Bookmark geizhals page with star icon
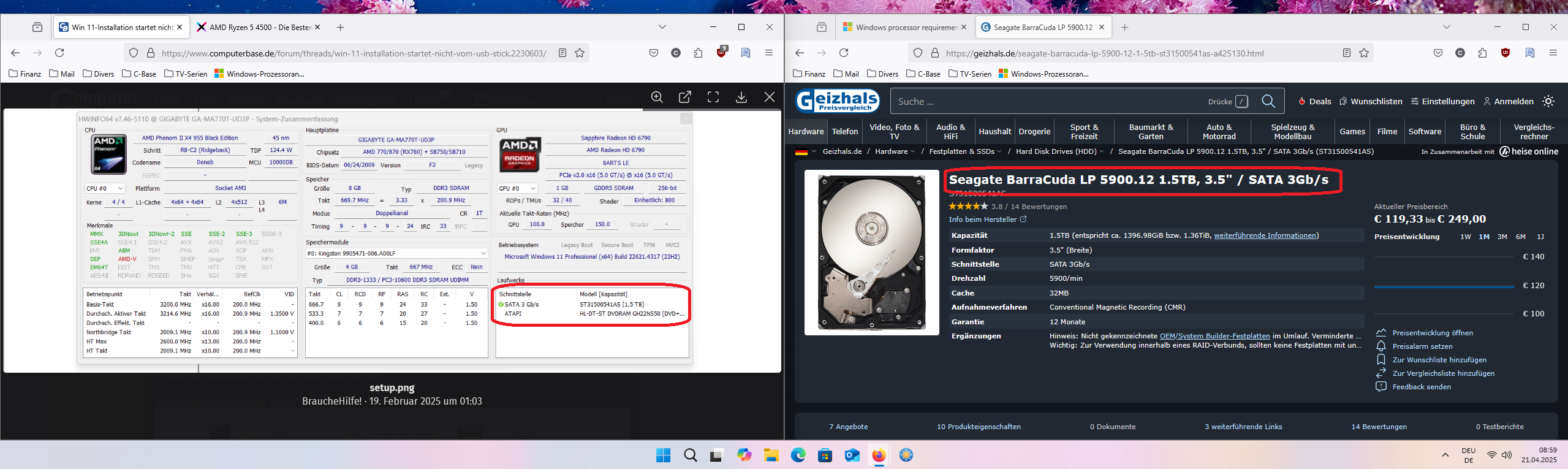Image resolution: width=1568 pixels, height=469 pixels. pyautogui.click(x=1364, y=53)
